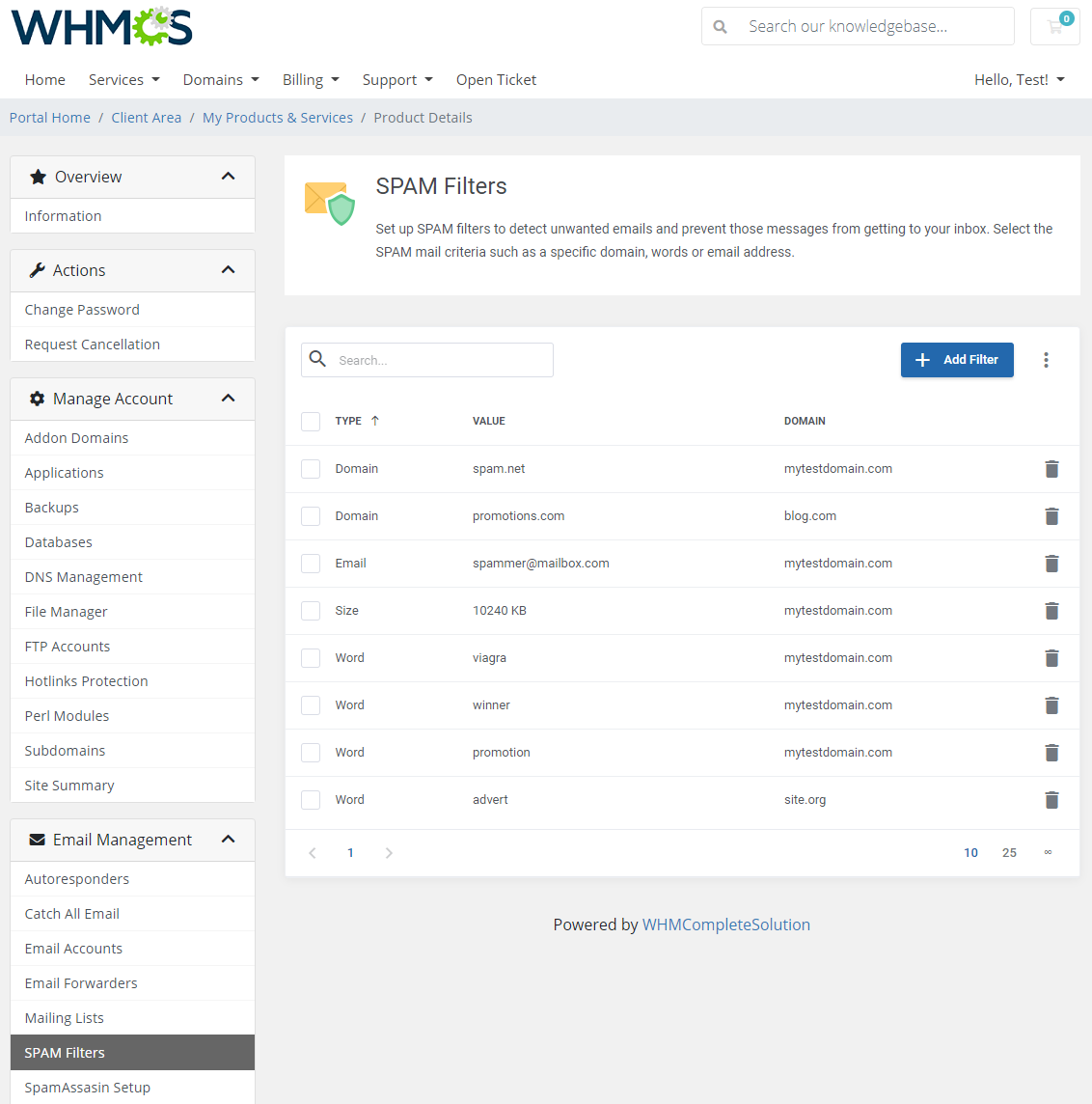Open SpamAssasin Setup sidebar item

[132, 1087]
